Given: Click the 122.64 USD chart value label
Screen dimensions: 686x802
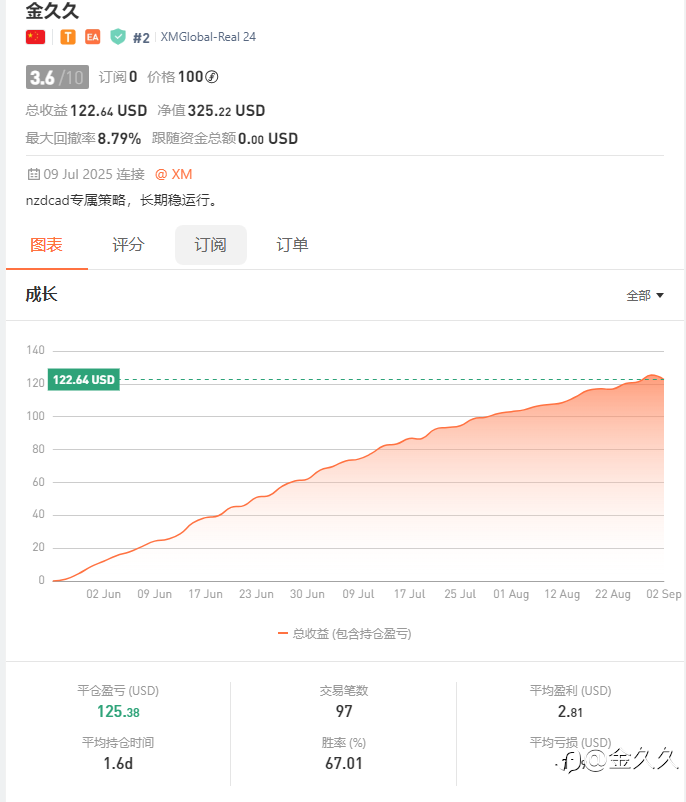Looking at the screenshot, I should pyautogui.click(x=84, y=380).
